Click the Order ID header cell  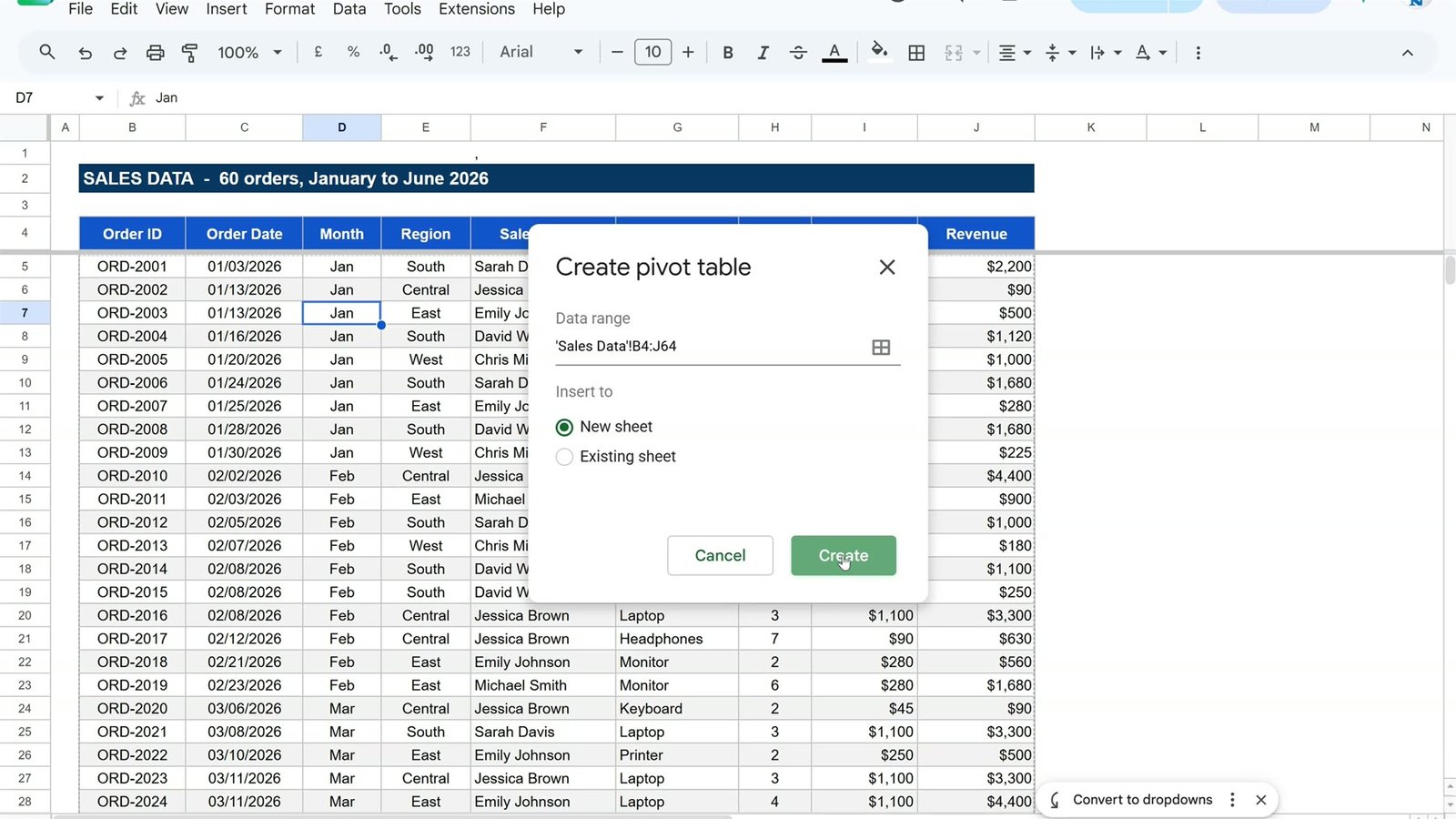pyautogui.click(x=132, y=234)
